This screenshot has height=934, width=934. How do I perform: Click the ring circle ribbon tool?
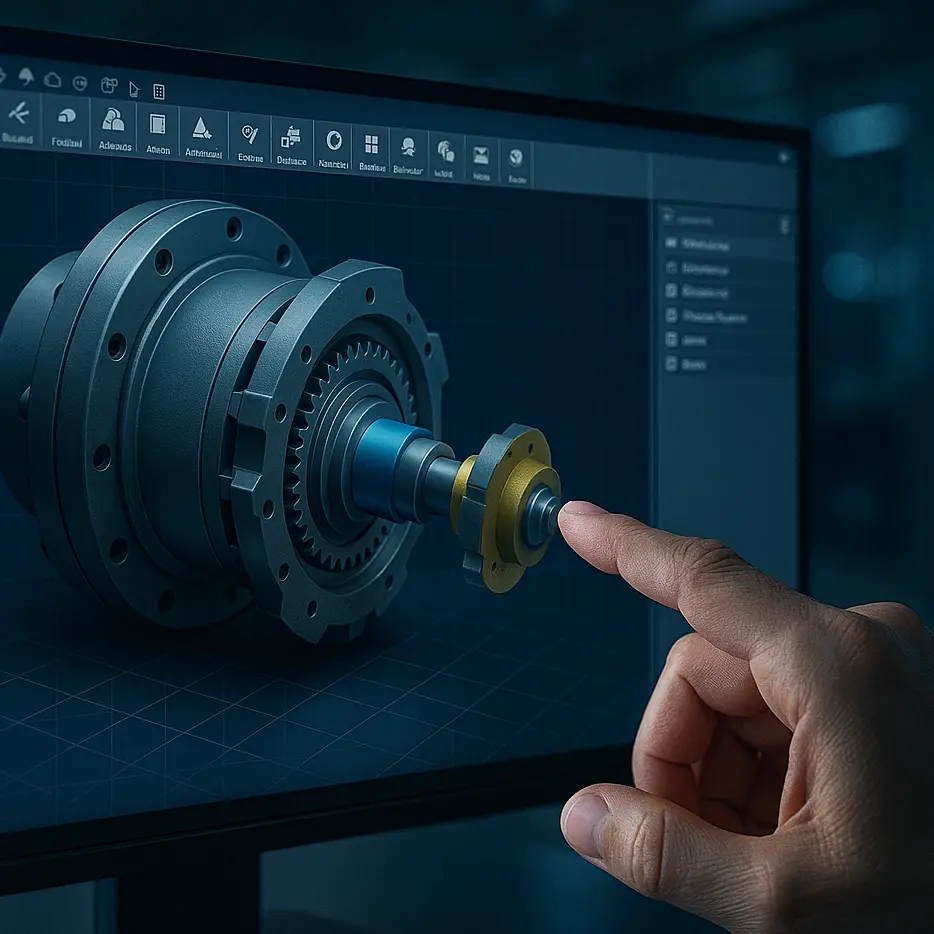[333, 140]
